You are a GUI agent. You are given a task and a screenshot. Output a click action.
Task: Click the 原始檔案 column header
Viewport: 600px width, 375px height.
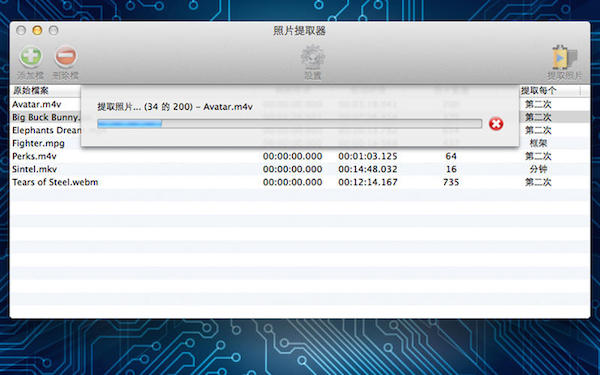30,91
